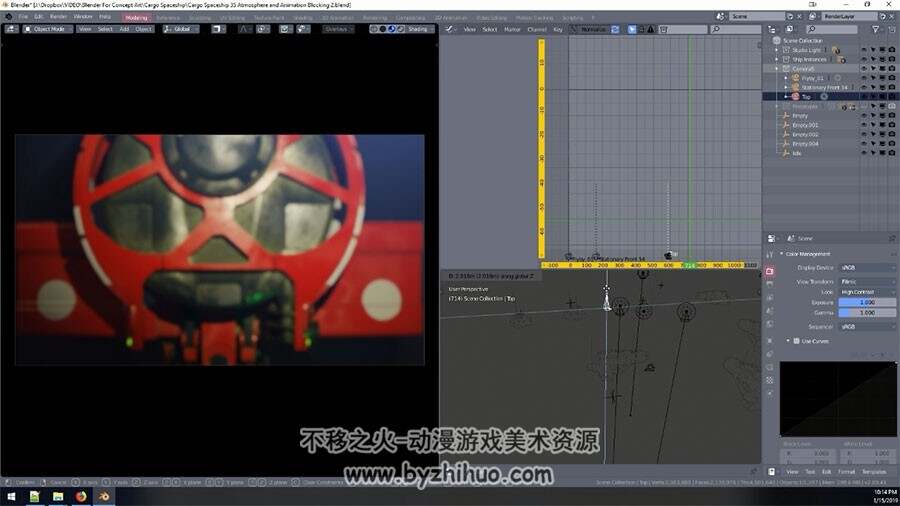Expand the Studio Light collection

click(x=777, y=50)
